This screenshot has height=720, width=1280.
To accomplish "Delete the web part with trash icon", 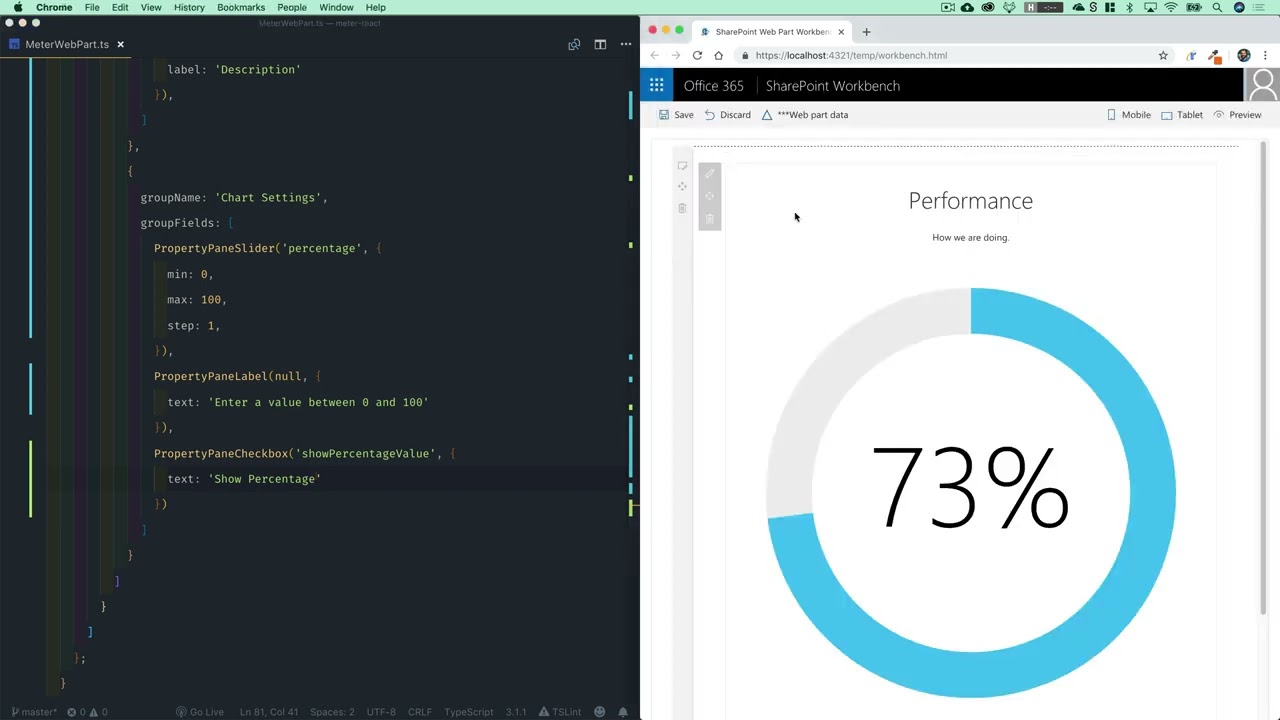I will tap(710, 219).
